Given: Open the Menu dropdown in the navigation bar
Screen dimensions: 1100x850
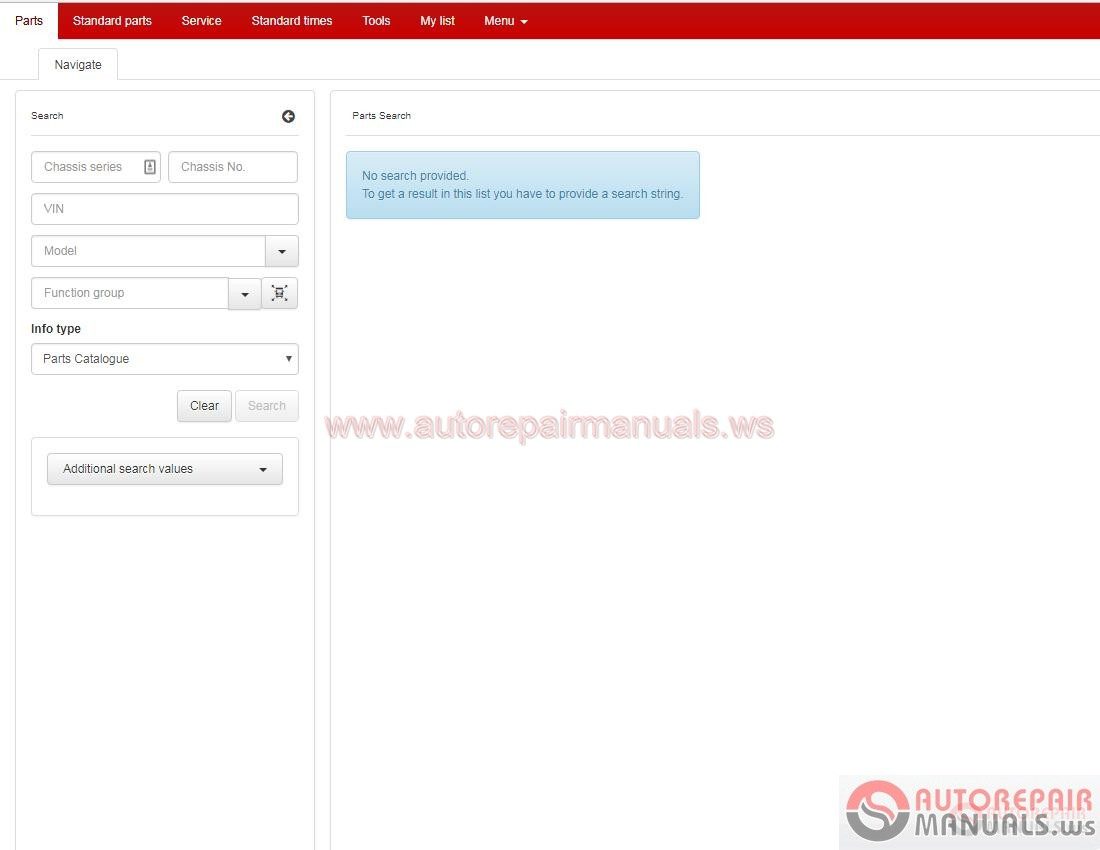Looking at the screenshot, I should click(x=505, y=20).
